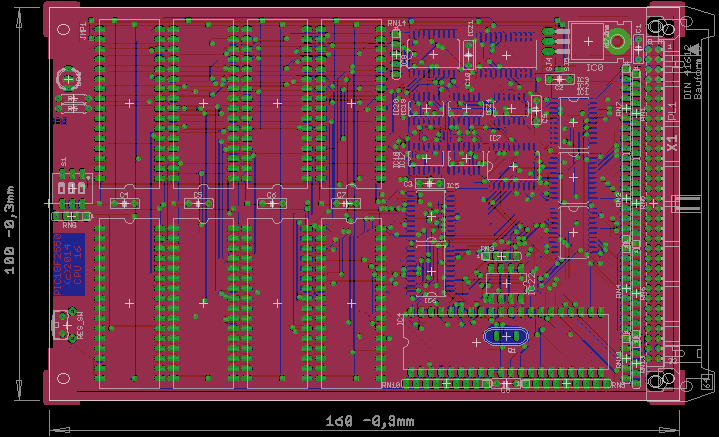Click the green mounting hole beside IC0

pyautogui.click(x=617, y=42)
